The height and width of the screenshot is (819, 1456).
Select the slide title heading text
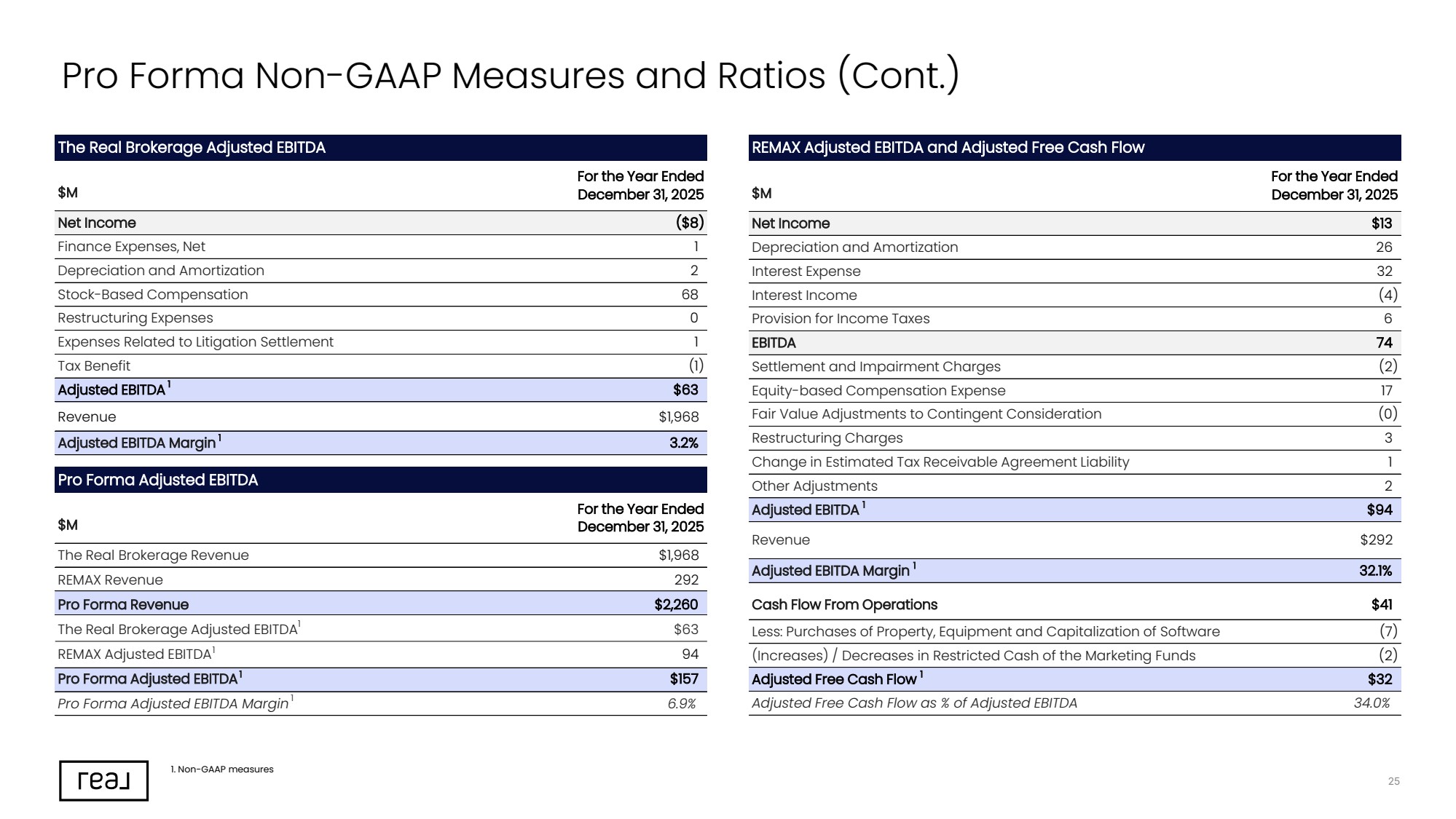coord(511,76)
